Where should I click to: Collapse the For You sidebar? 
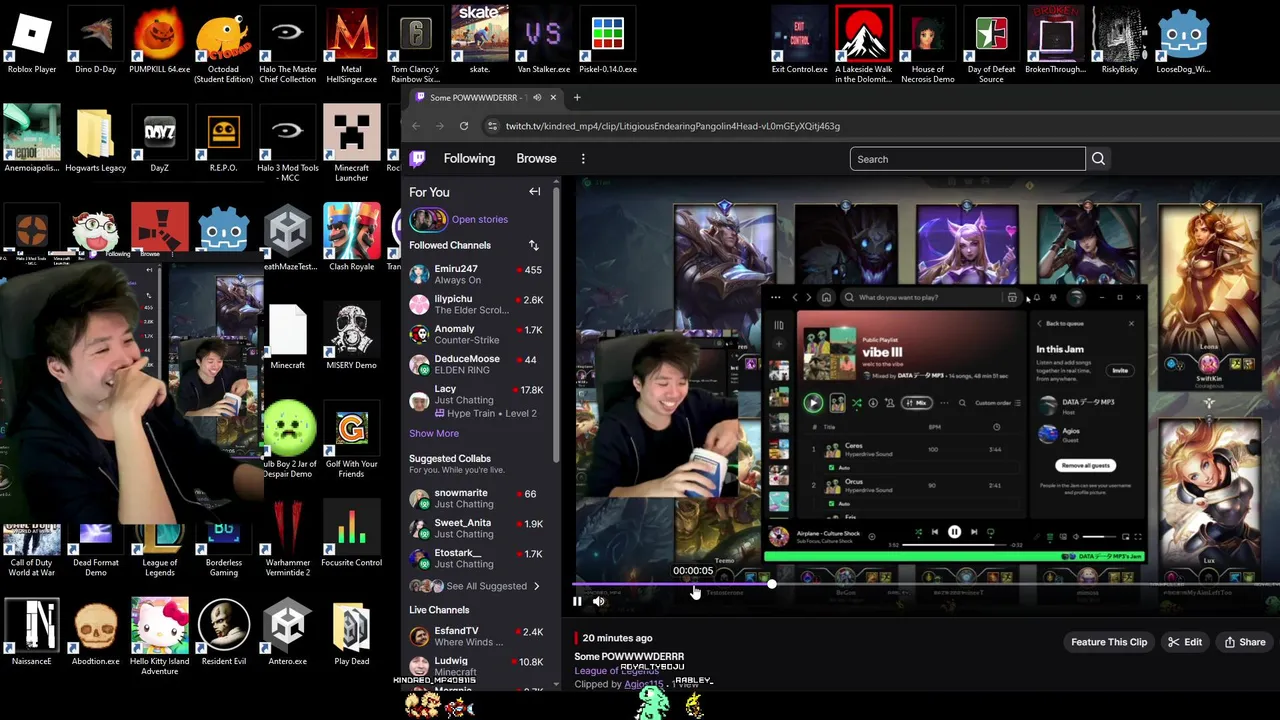534,192
